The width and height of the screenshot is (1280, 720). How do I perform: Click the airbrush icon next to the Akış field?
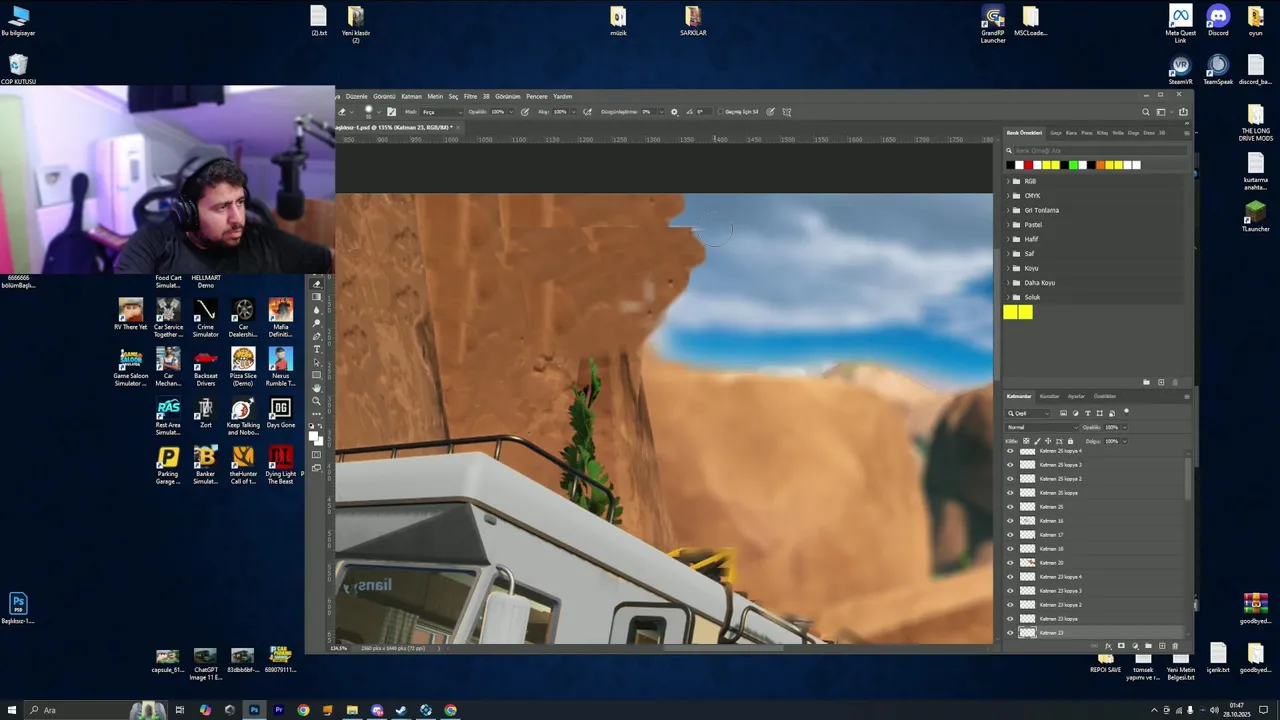coord(587,112)
